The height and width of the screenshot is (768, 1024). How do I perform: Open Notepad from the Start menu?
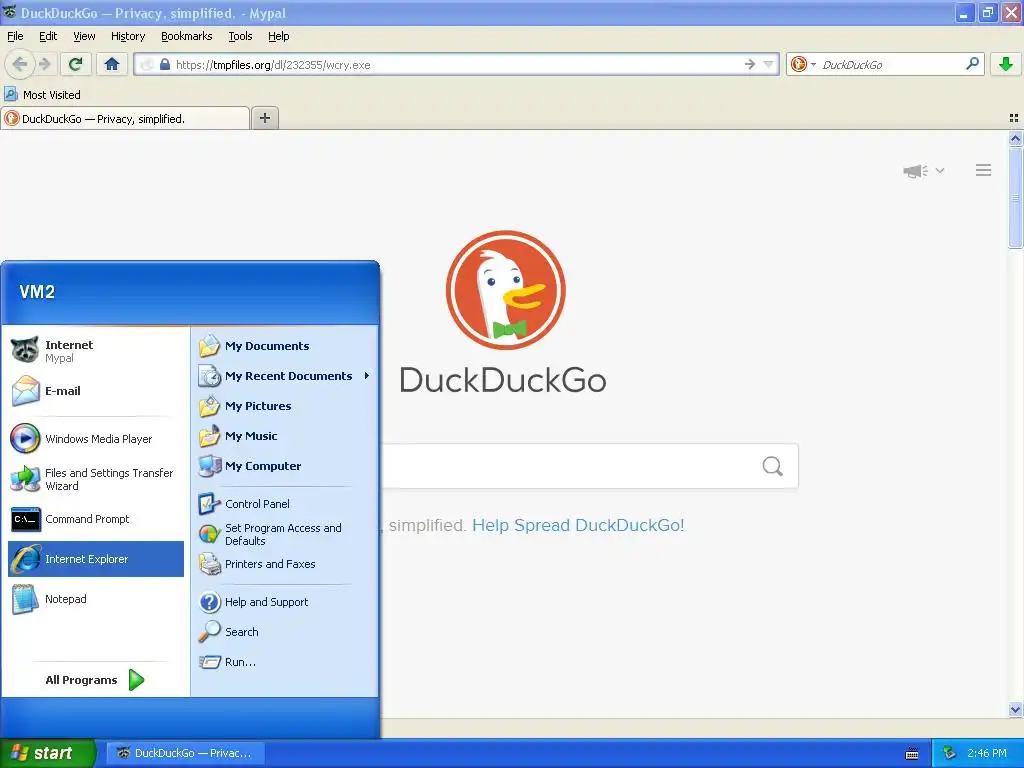coord(96,599)
